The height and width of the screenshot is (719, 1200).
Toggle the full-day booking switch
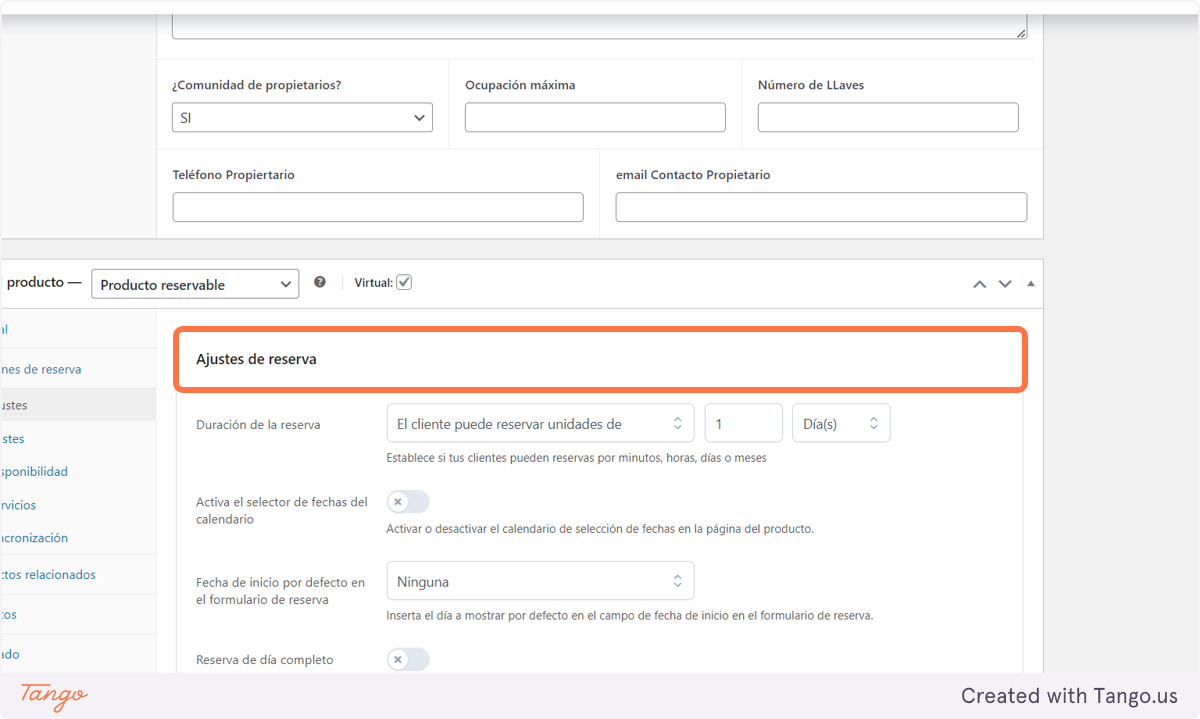[x=408, y=660]
